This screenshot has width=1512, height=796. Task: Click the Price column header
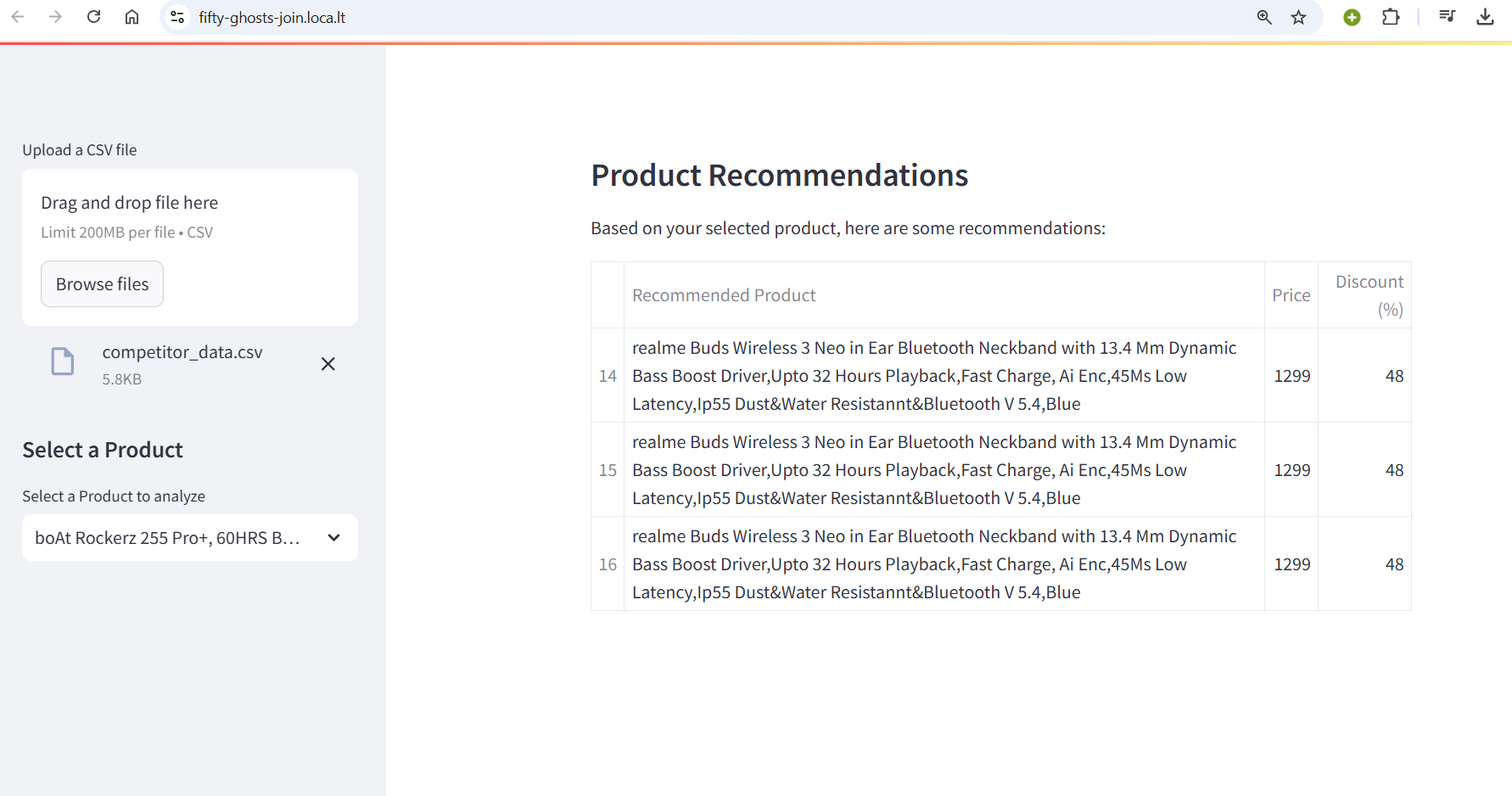1291,295
